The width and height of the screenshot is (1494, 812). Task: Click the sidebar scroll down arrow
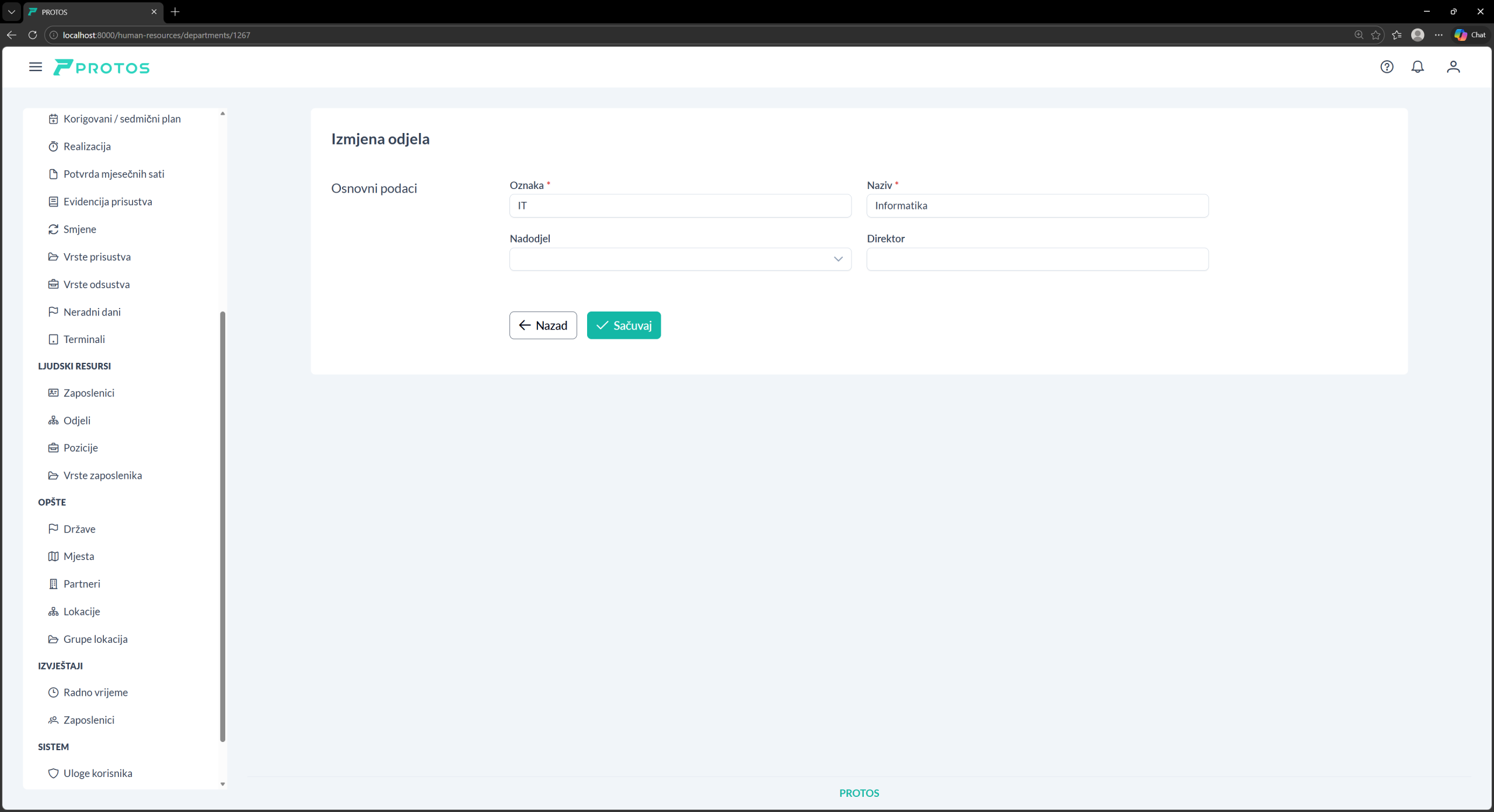click(x=222, y=784)
